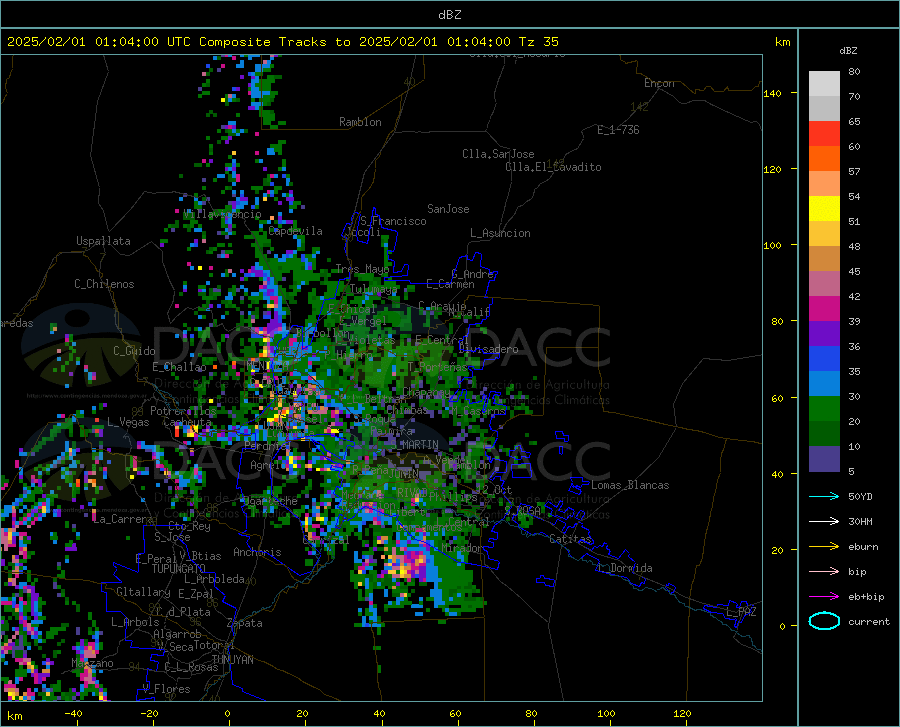The image size is (900, 727).
Task: Click the L_Asuncion place label
Action: point(500,233)
